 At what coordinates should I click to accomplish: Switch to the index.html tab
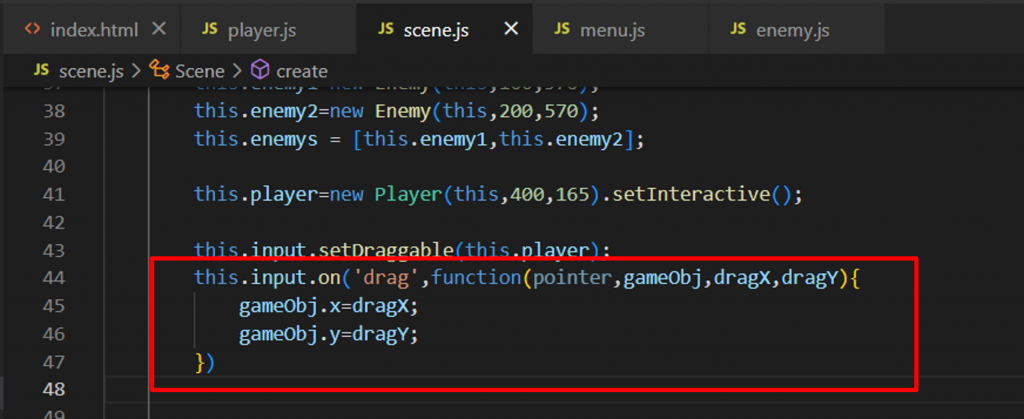pyautogui.click(x=90, y=29)
